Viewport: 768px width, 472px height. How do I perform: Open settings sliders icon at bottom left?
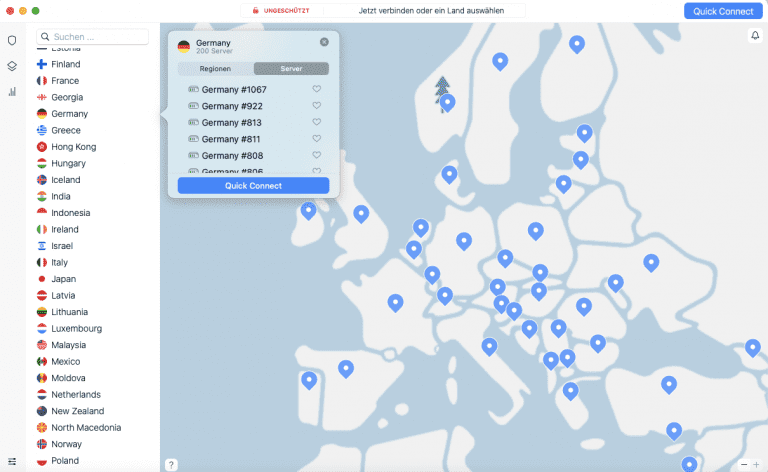pyautogui.click(x=12, y=461)
